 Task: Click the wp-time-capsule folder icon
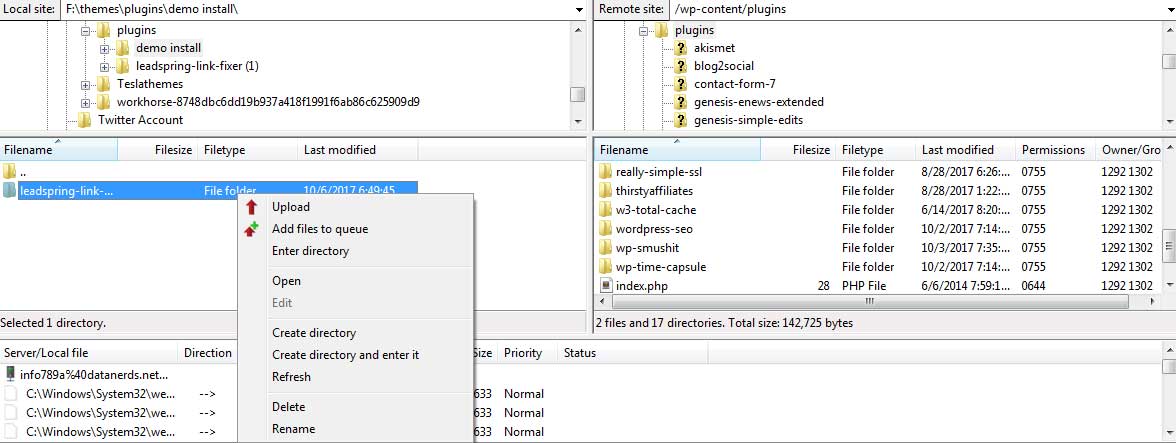(x=606, y=267)
